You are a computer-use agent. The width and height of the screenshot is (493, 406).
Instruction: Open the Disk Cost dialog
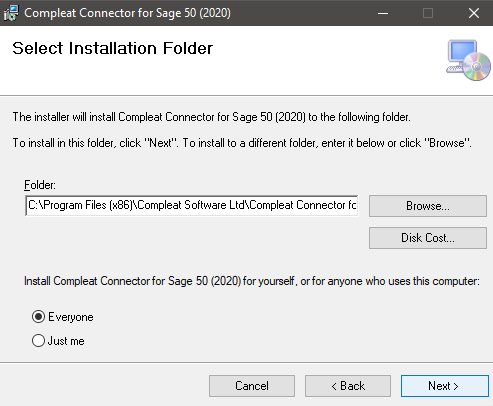[428, 238]
